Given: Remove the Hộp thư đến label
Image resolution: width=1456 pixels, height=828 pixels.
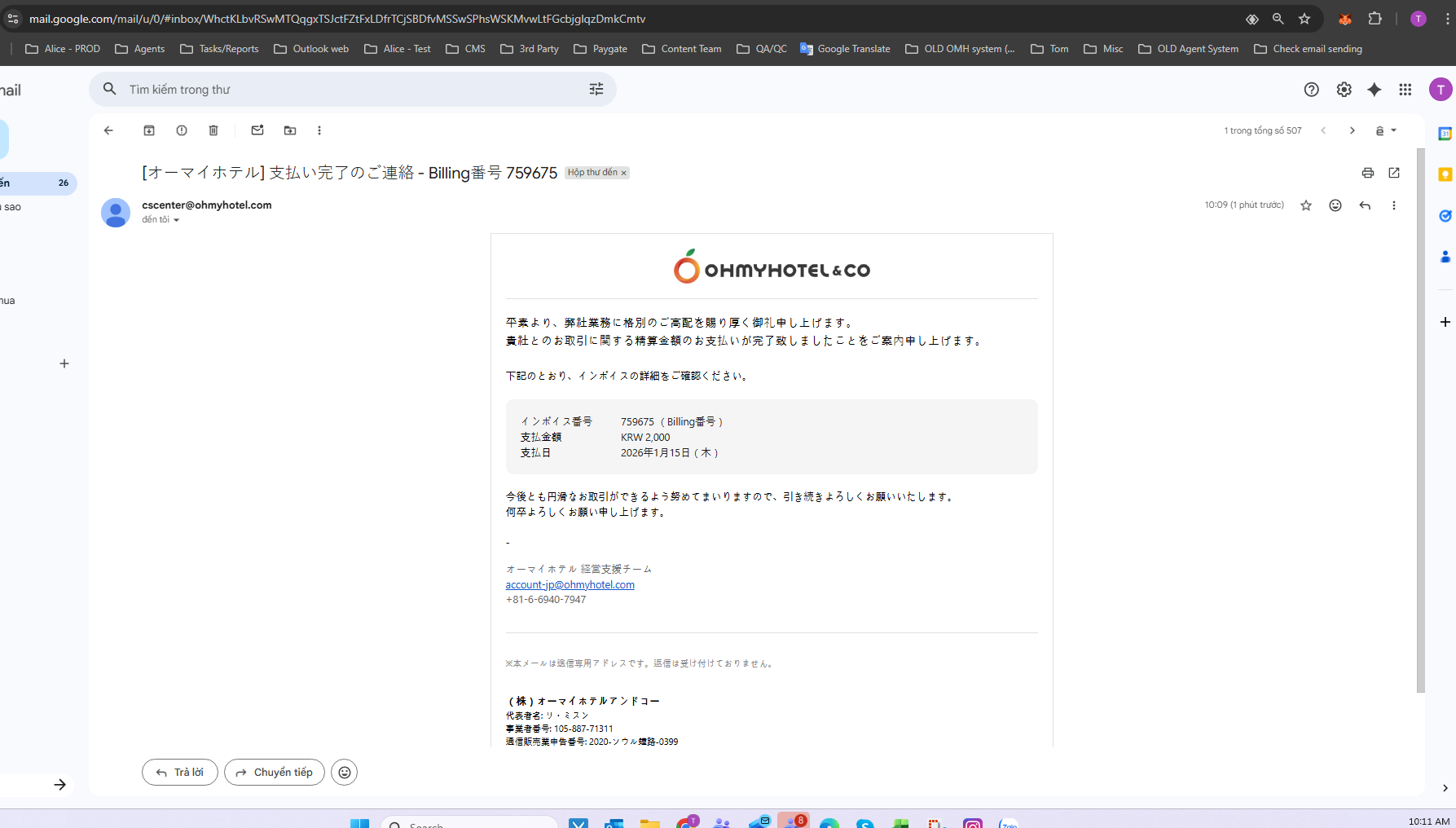Looking at the screenshot, I should point(624,174).
